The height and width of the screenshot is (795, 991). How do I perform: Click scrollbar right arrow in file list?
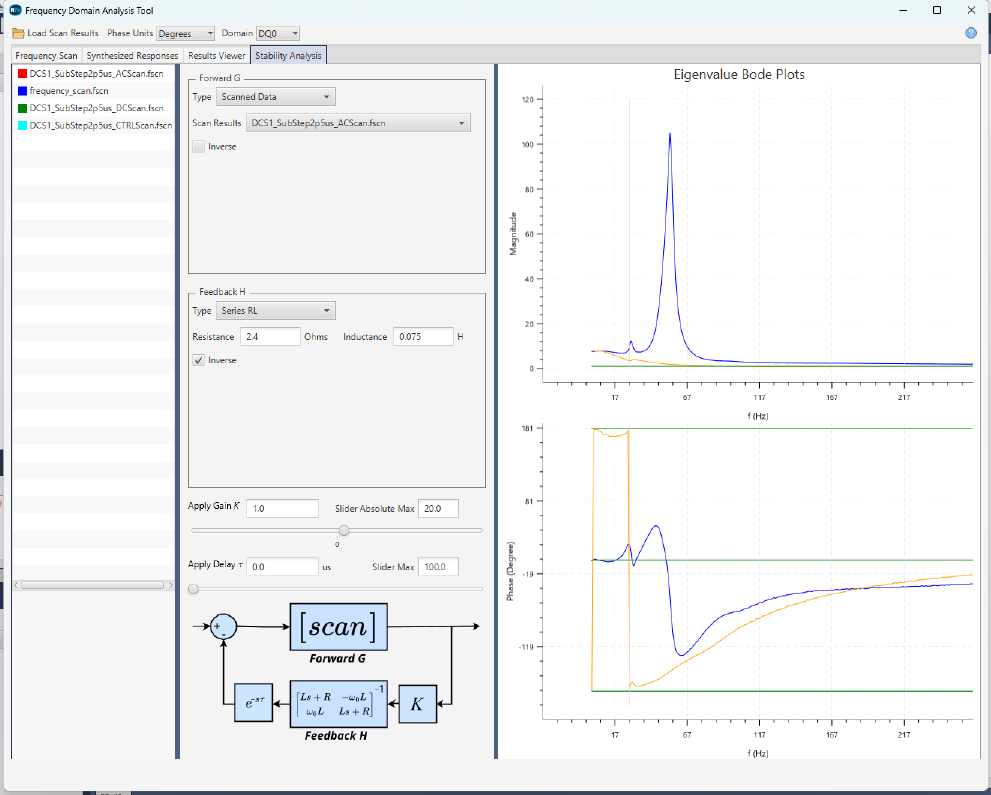171,585
